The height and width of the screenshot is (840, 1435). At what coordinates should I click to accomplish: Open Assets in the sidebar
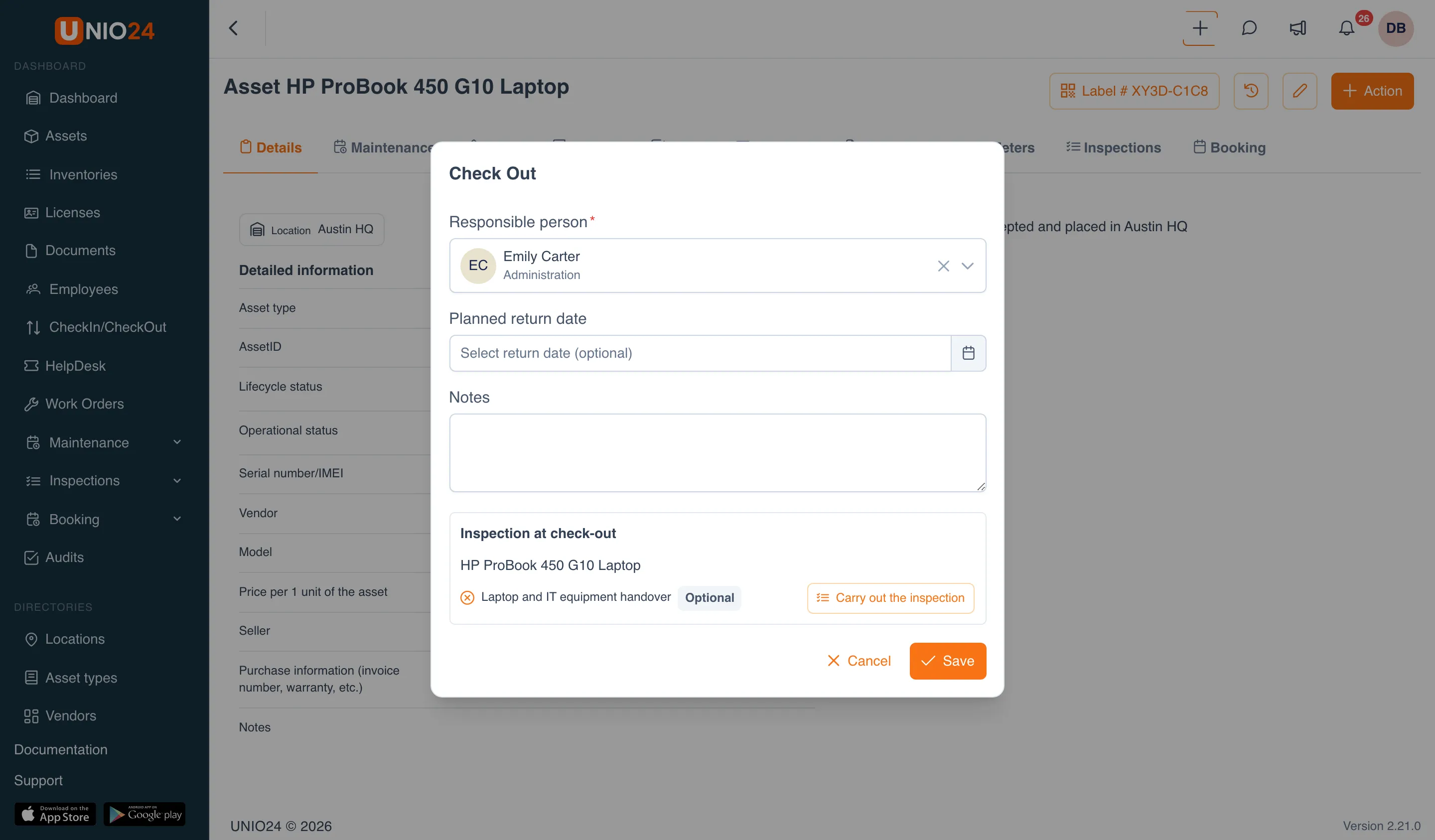tap(56, 136)
